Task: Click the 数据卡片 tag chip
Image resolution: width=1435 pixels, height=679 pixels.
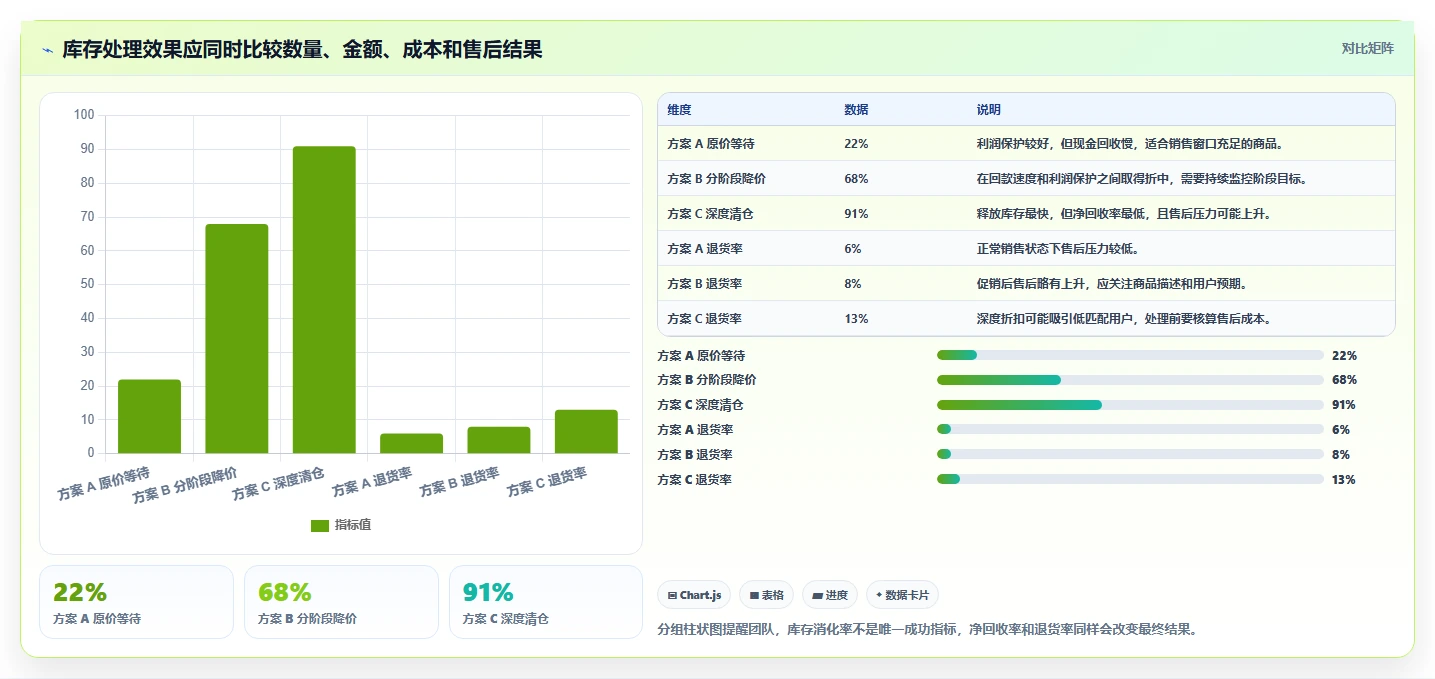Action: click(x=902, y=595)
